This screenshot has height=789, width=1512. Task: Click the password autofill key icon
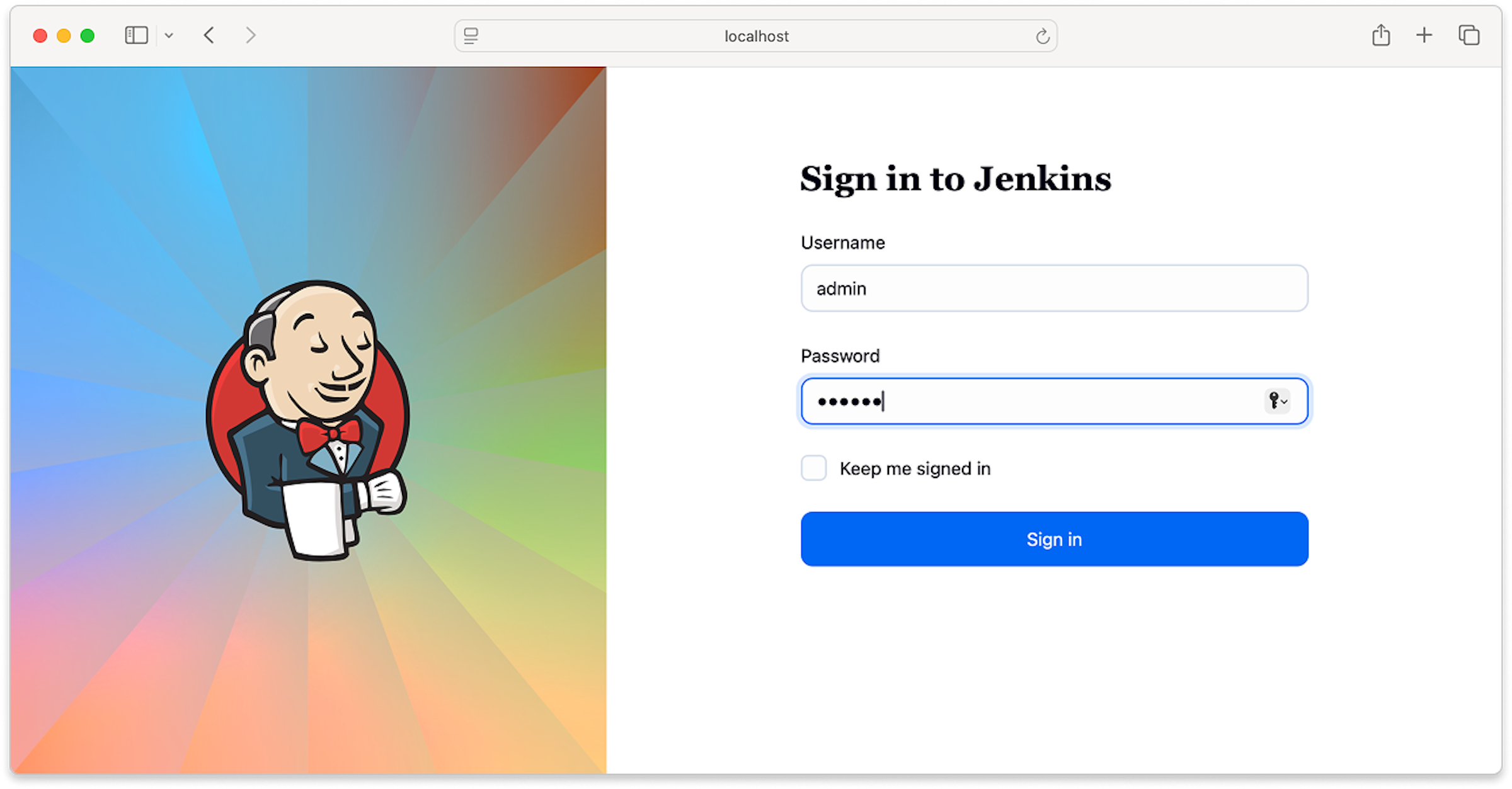click(1274, 401)
